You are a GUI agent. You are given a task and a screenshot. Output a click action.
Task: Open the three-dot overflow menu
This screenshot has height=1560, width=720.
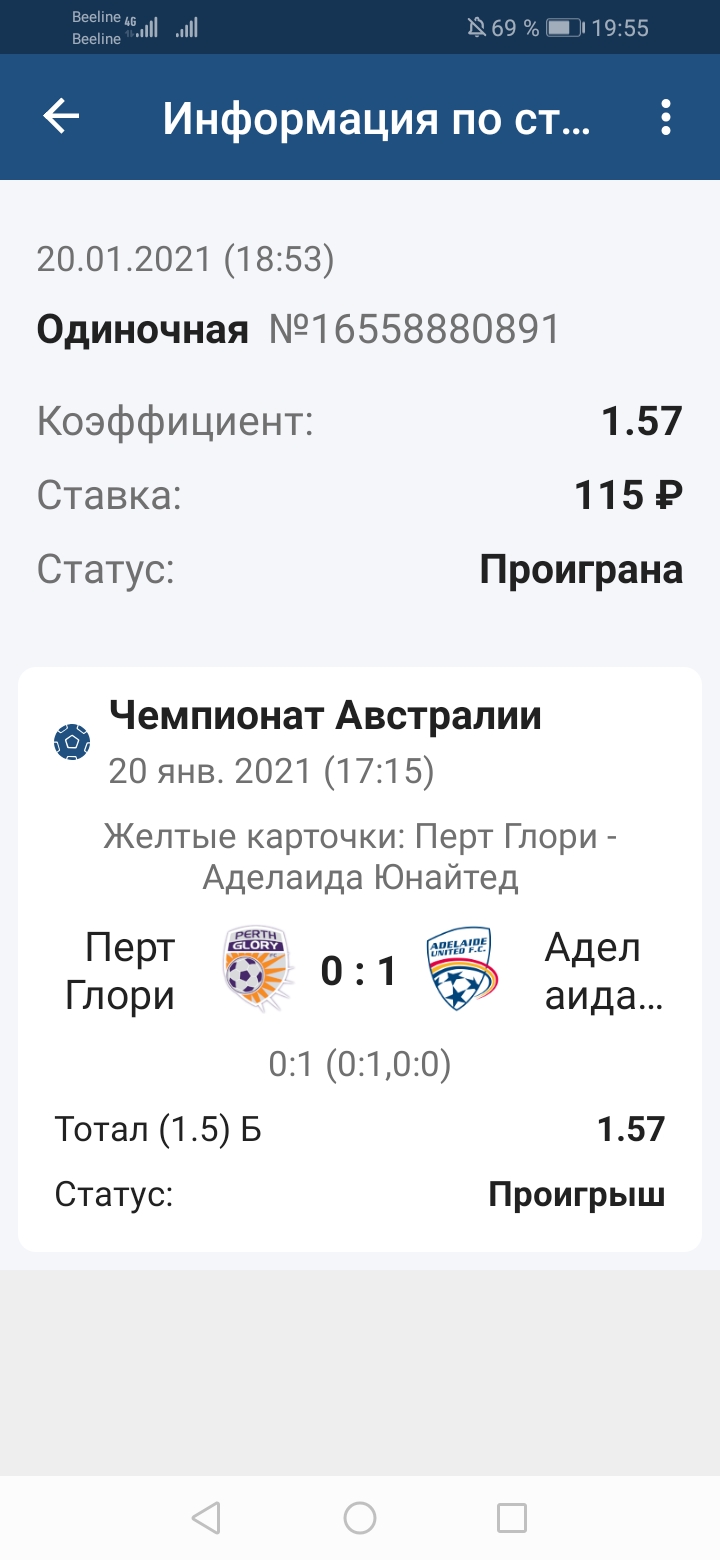click(x=666, y=118)
